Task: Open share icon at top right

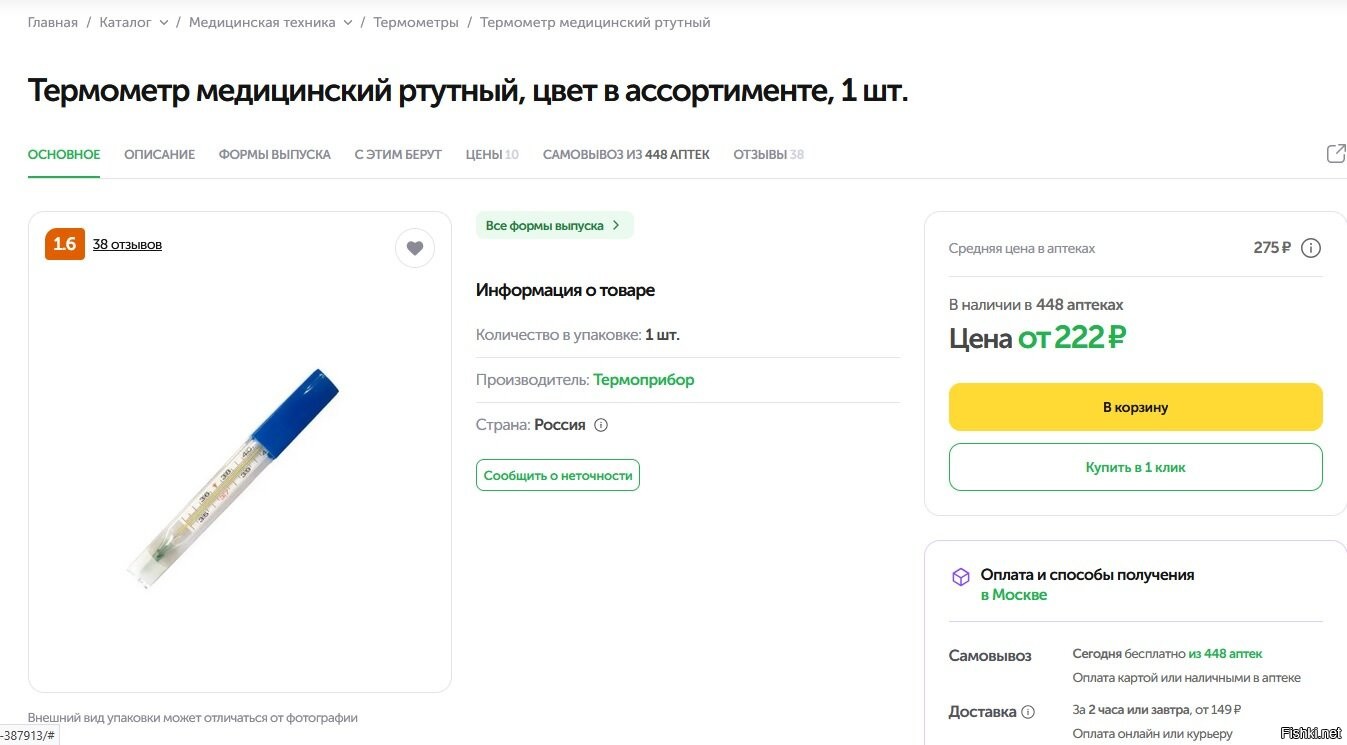Action: pyautogui.click(x=1336, y=153)
